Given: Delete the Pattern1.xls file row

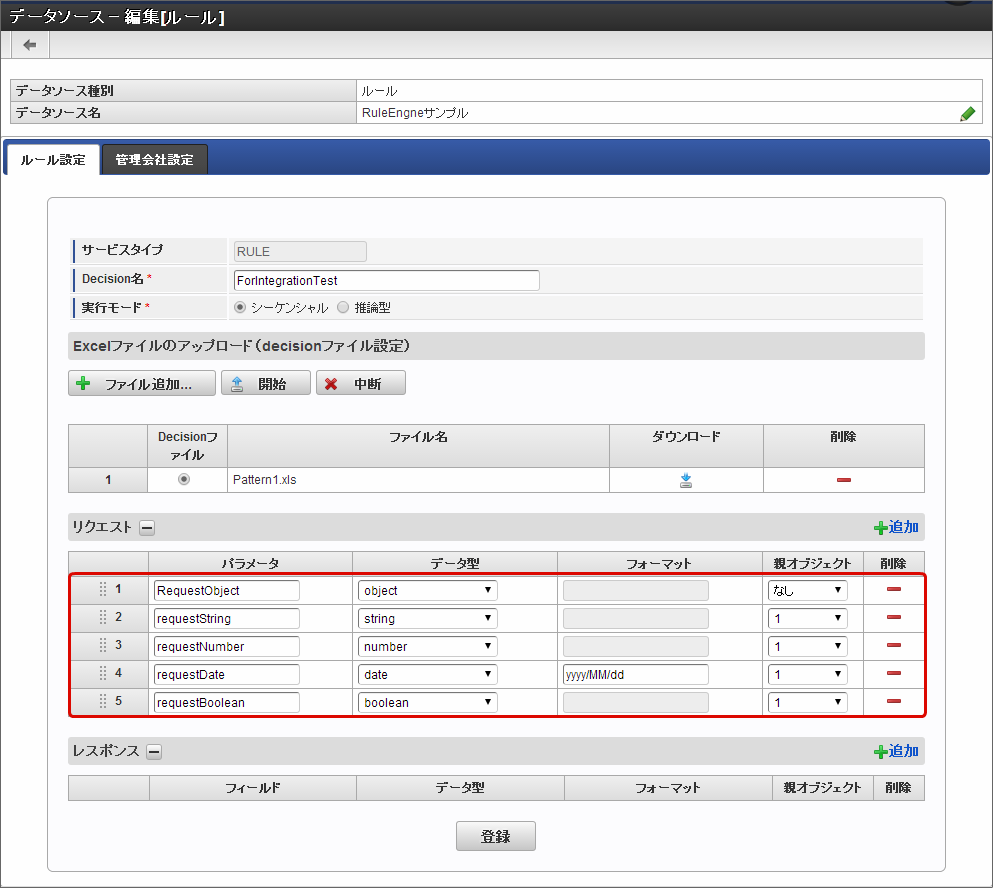Looking at the screenshot, I should point(843,480).
